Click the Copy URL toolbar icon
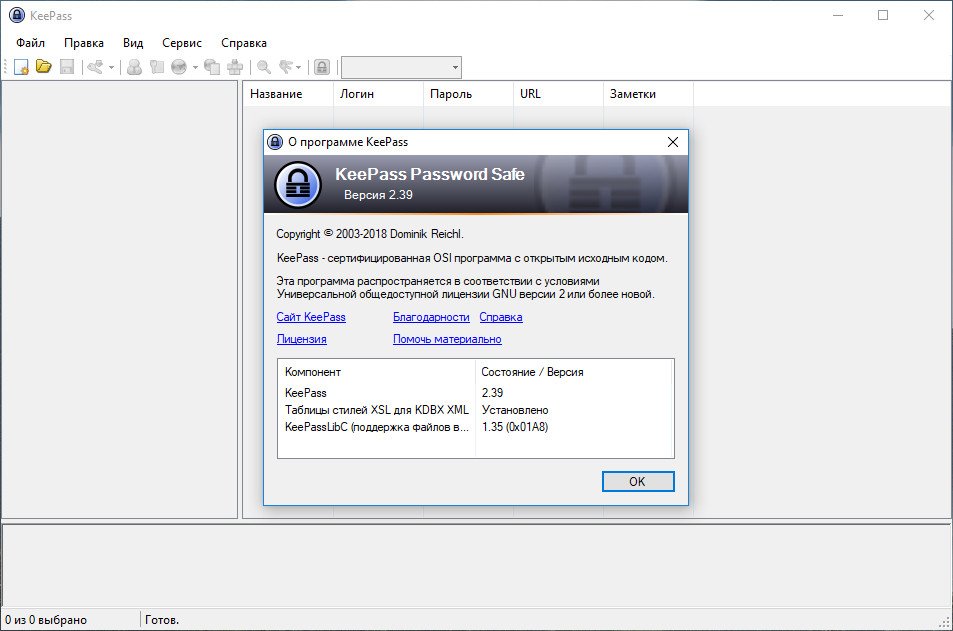Image resolution: width=953 pixels, height=631 pixels. point(212,67)
